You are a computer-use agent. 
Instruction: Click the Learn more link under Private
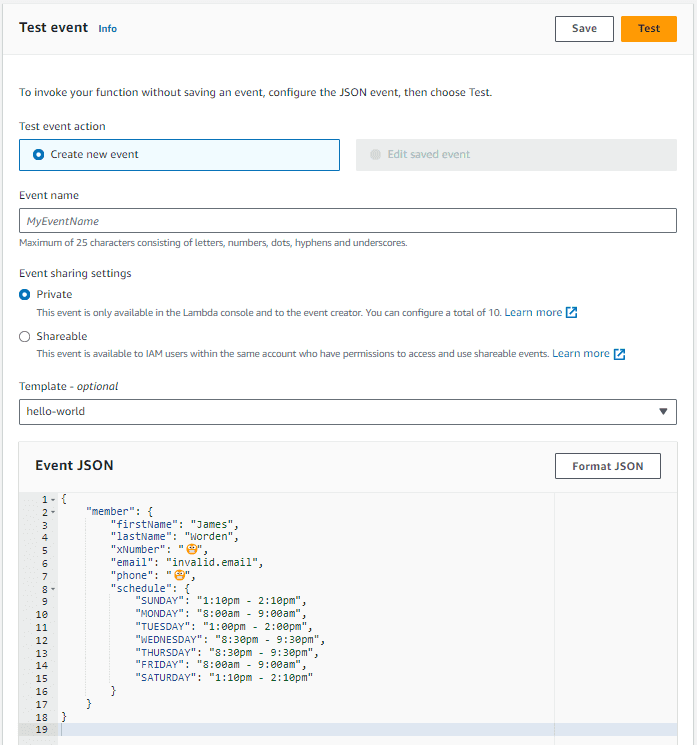tap(533, 313)
